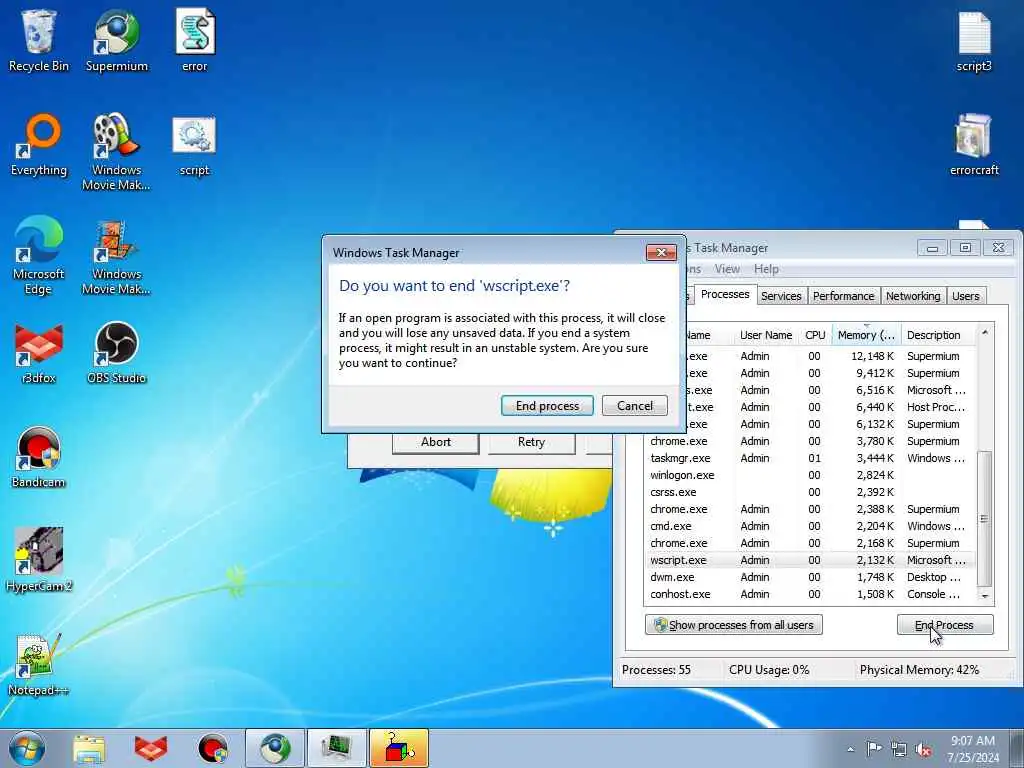The width and height of the screenshot is (1024, 768).
Task: Sort processes by Description column
Action: click(x=939, y=335)
